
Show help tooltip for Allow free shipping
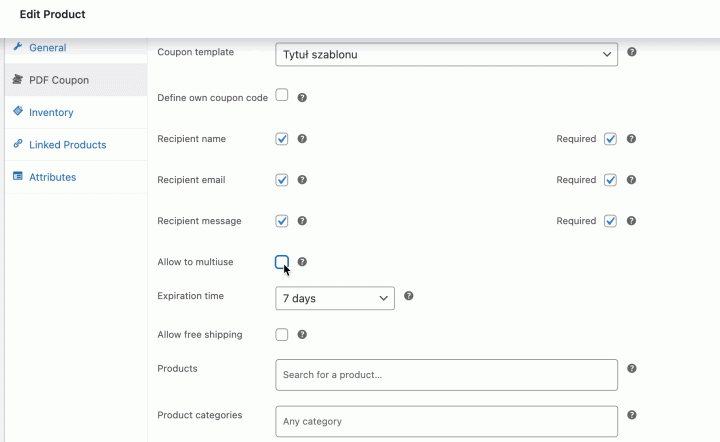(x=302, y=335)
